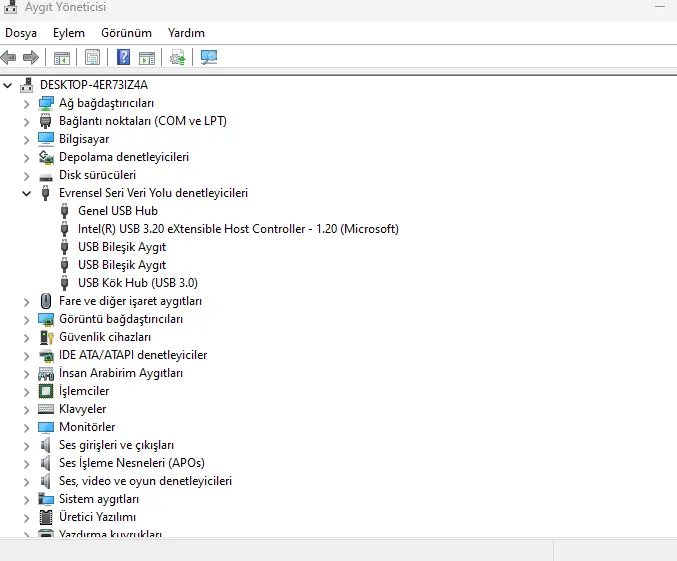Click the Görüntü bağdaştırıcıları display icon
The width and height of the screenshot is (677, 561).
click(46, 319)
